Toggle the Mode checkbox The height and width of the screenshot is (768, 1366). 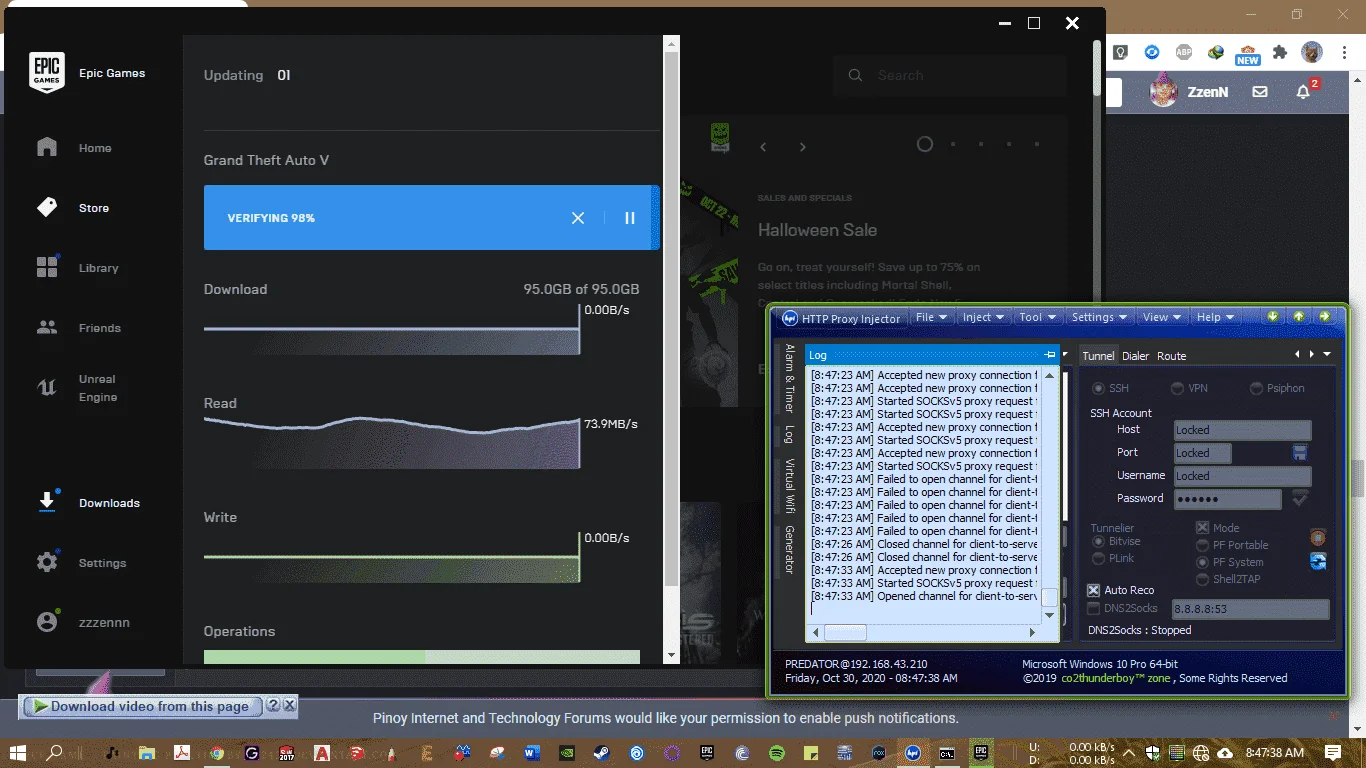(x=1203, y=528)
